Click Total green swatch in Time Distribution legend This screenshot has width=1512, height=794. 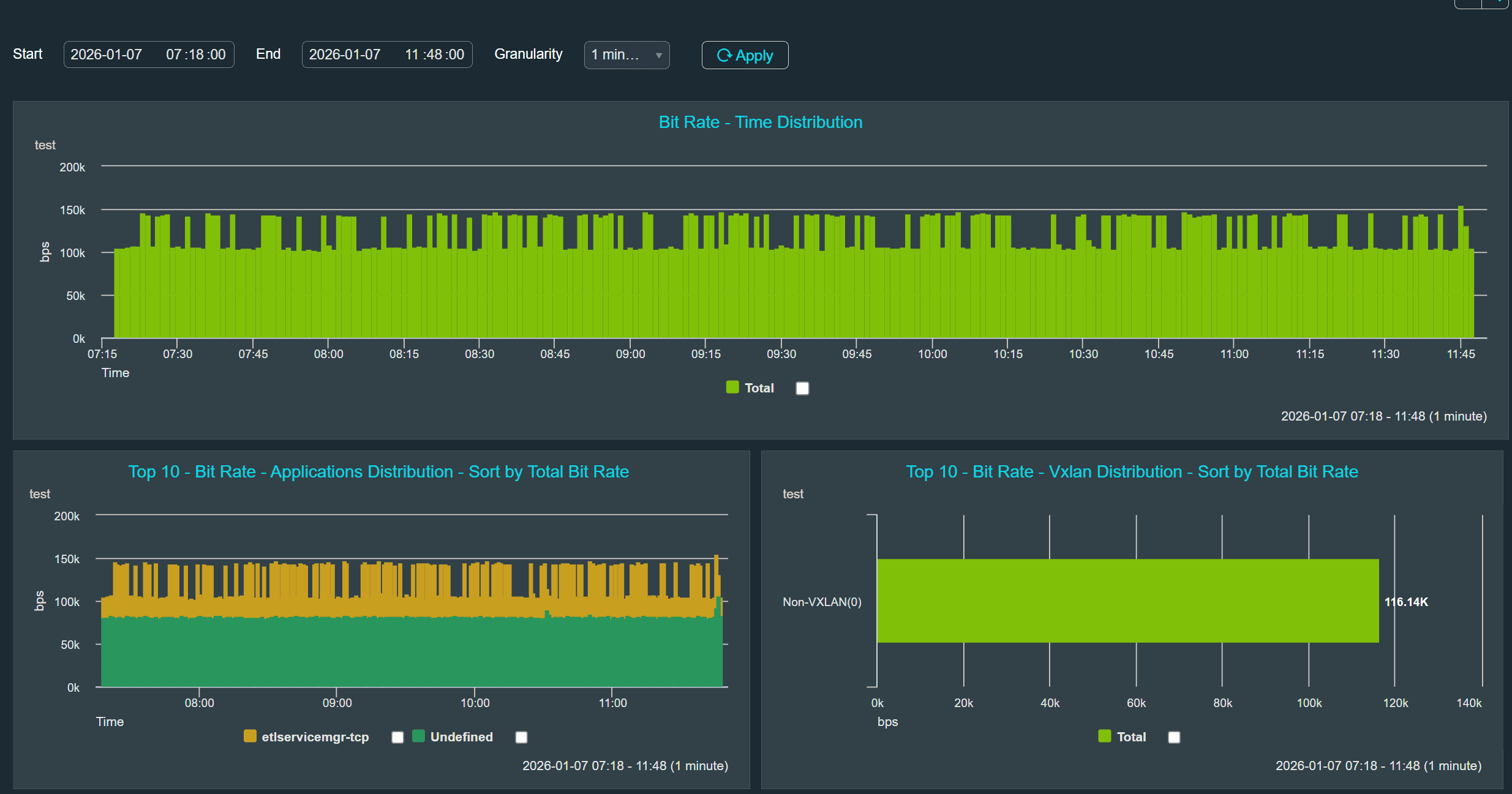pos(732,387)
